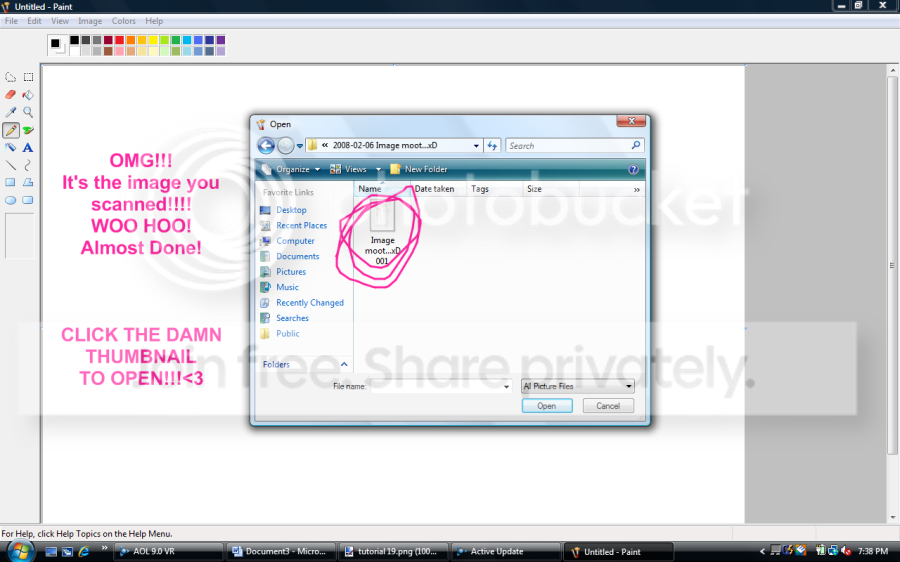This screenshot has width=900, height=562.
Task: Open the File menu
Action: pyautogui.click(x=11, y=21)
